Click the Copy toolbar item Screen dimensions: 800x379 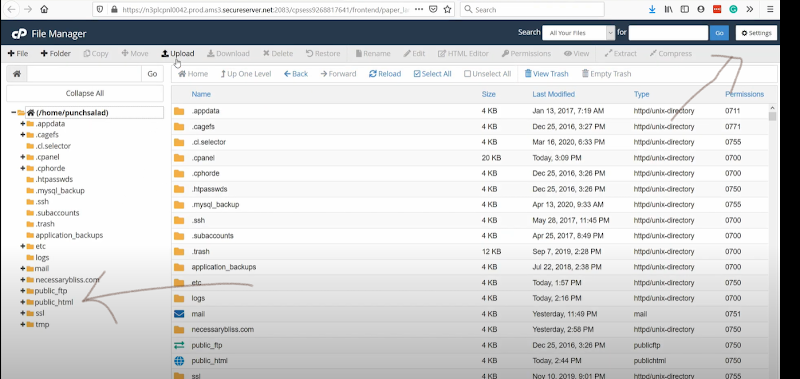tap(96, 54)
